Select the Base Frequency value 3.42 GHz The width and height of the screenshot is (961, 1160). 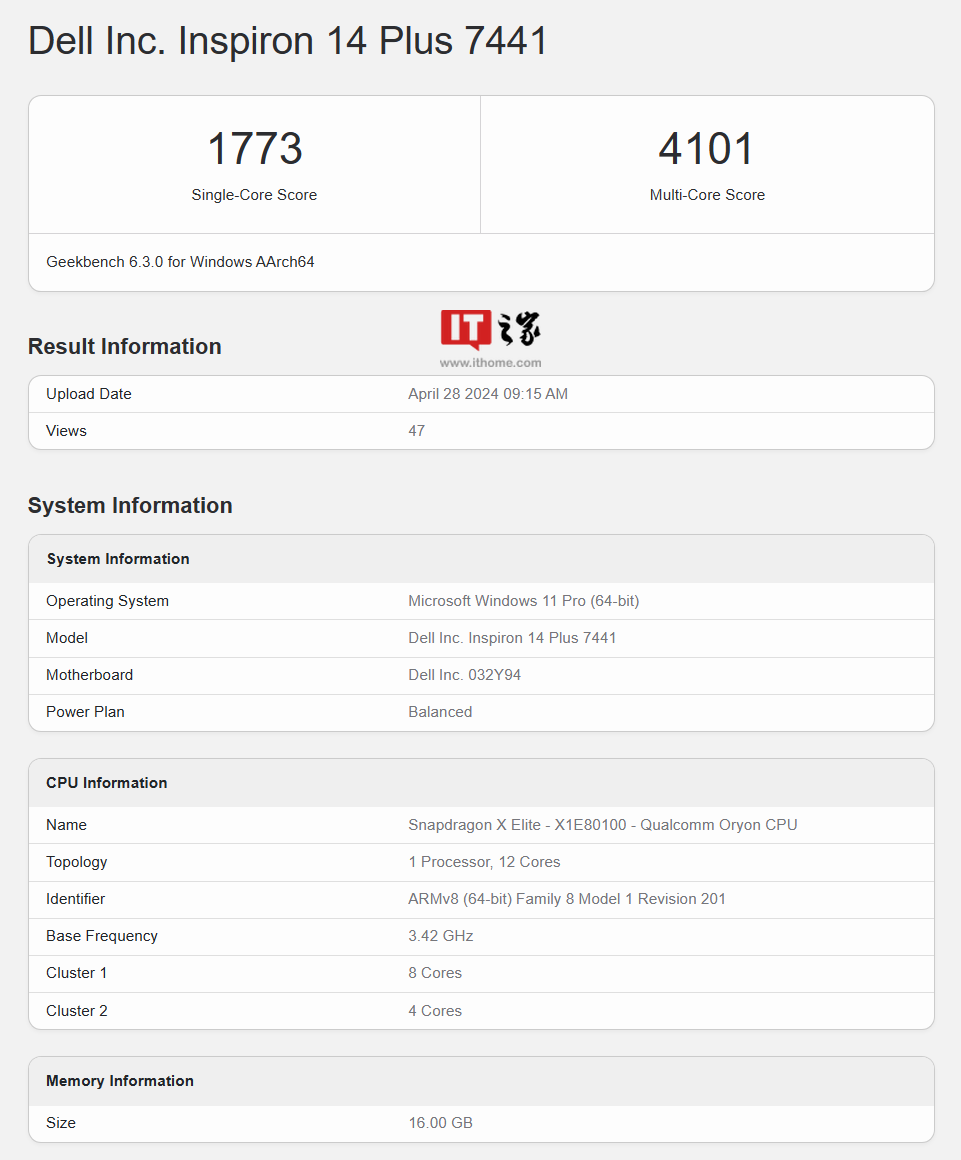[440, 935]
